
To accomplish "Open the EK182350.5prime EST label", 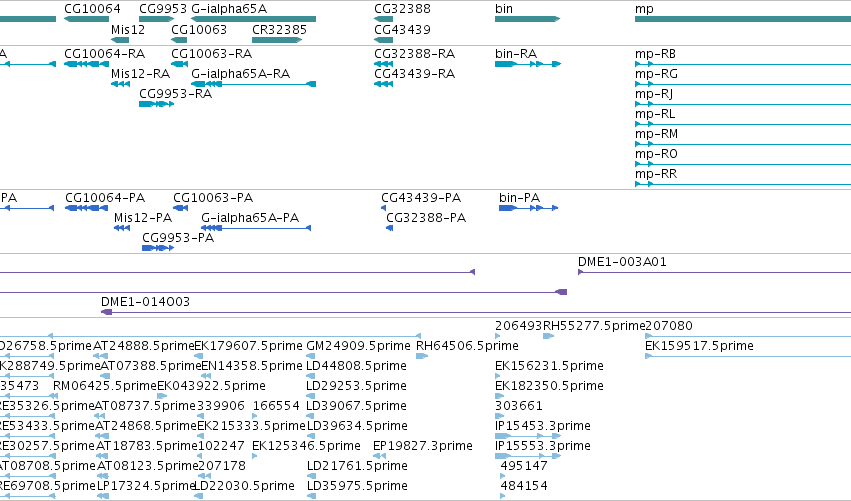I will click(549, 386).
